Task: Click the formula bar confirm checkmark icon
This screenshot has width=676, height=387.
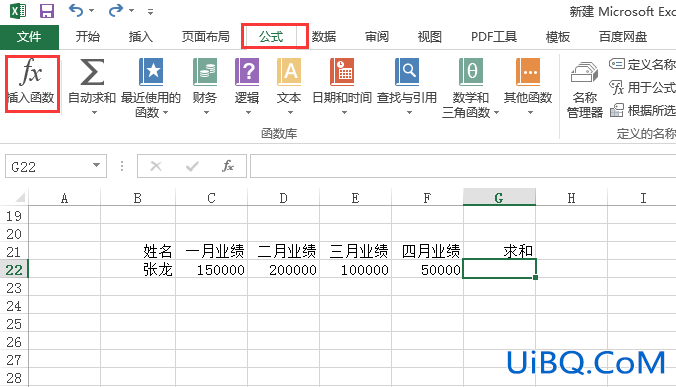Action: pyautogui.click(x=192, y=166)
